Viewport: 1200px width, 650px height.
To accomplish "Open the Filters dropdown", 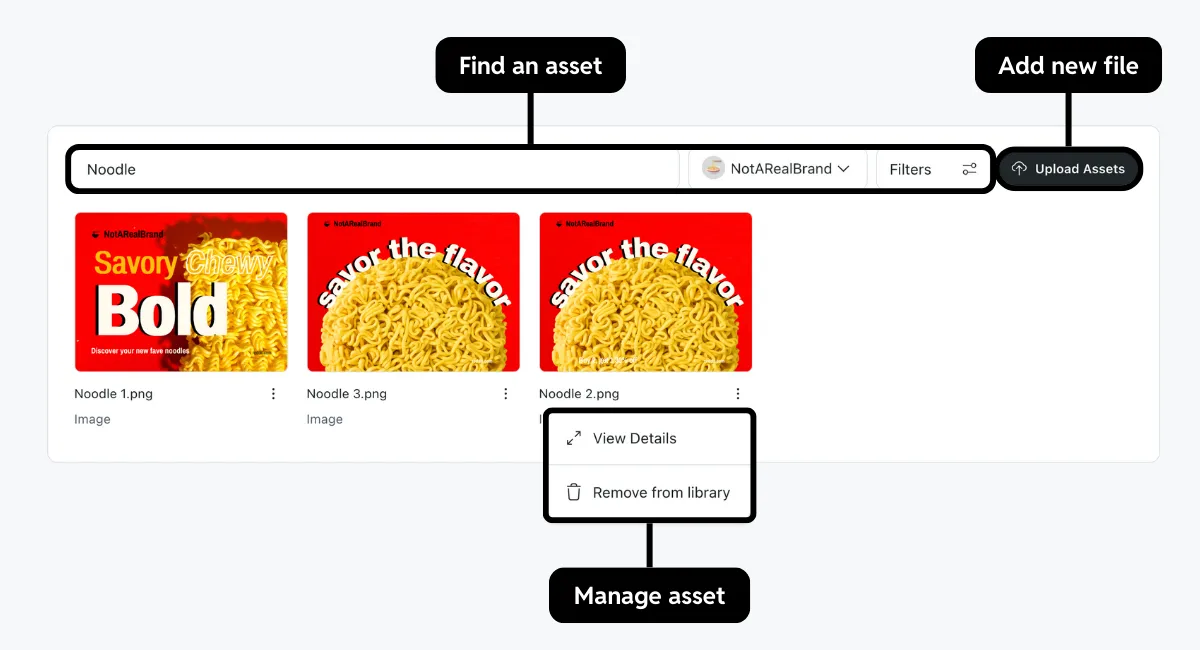I will pyautogui.click(x=910, y=169).
